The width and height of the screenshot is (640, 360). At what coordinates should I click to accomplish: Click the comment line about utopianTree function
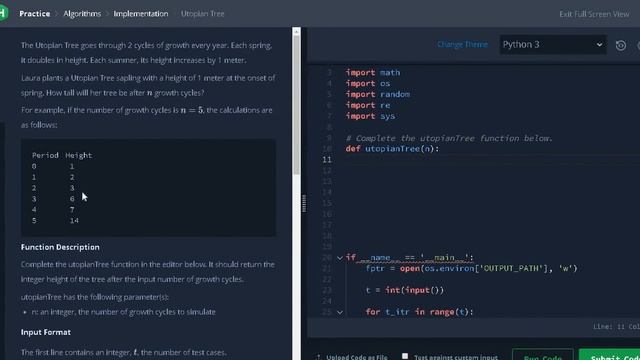(x=449, y=138)
